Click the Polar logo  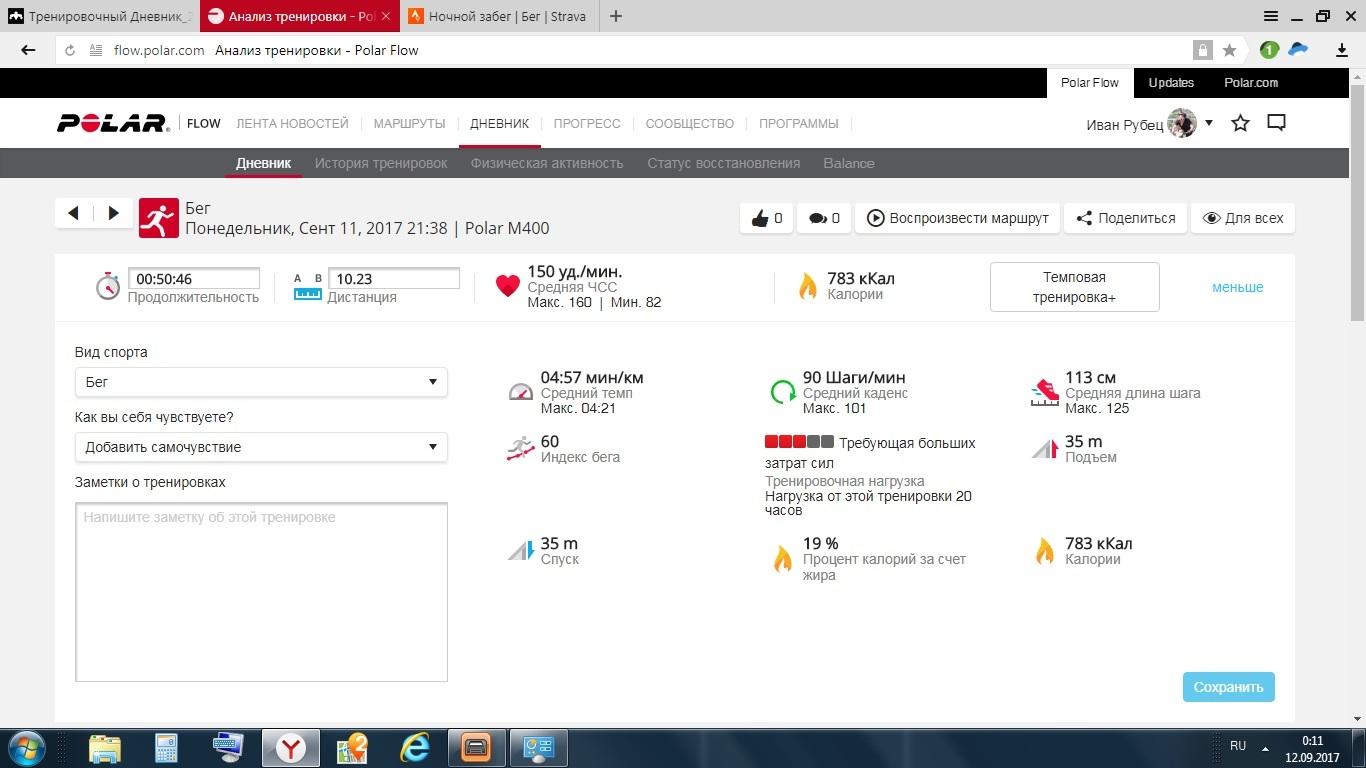tap(113, 123)
